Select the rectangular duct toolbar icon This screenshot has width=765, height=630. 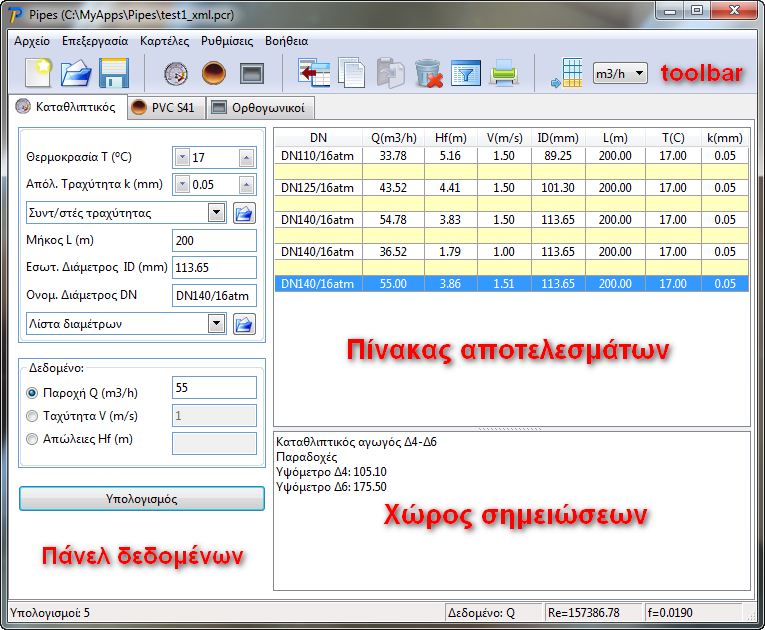pos(252,74)
